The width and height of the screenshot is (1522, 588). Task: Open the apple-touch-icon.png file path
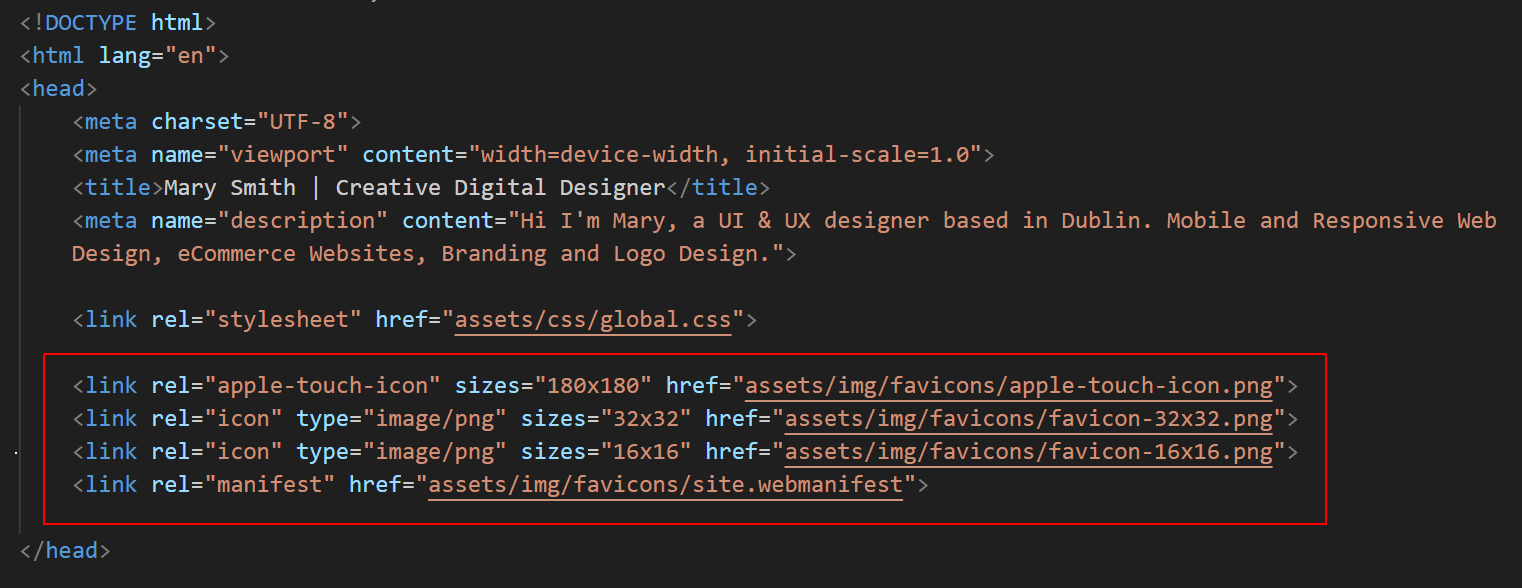(1014, 384)
